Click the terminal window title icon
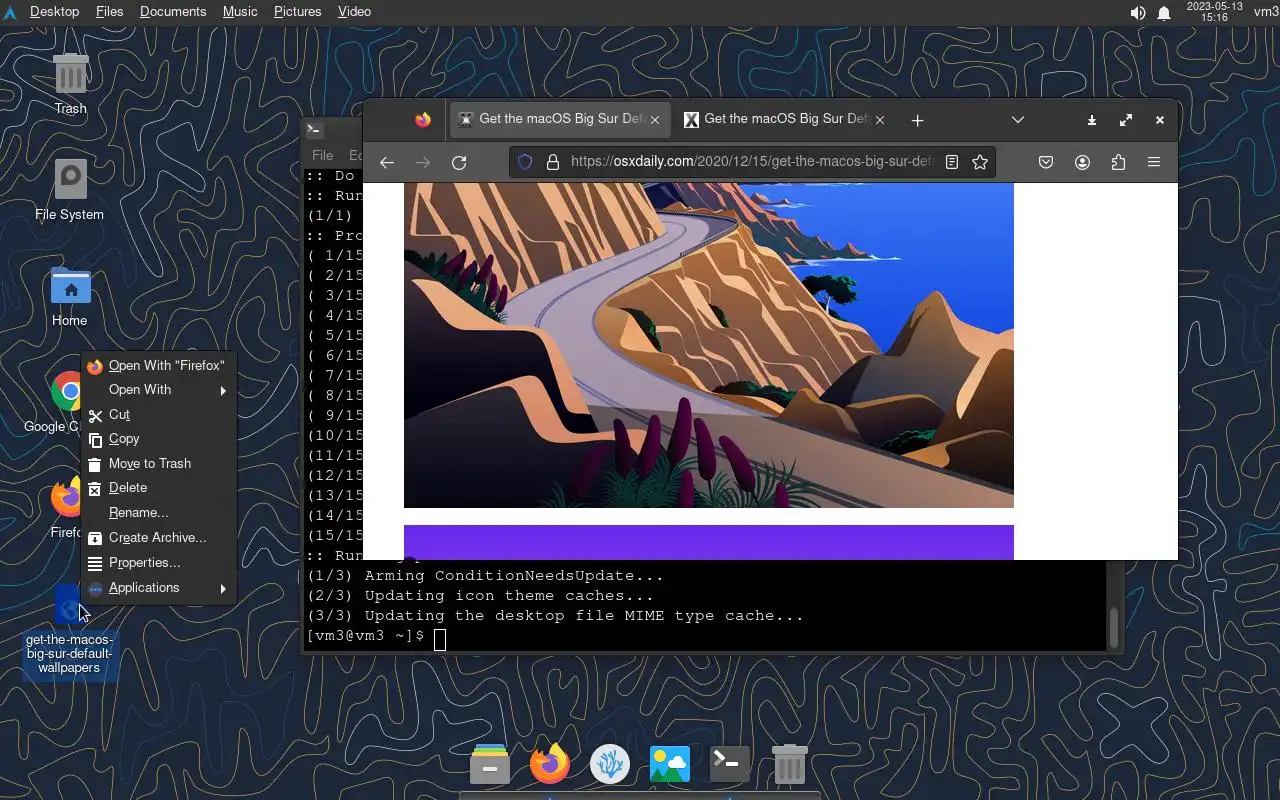Image resolution: width=1280 pixels, height=800 pixels. 314,129
